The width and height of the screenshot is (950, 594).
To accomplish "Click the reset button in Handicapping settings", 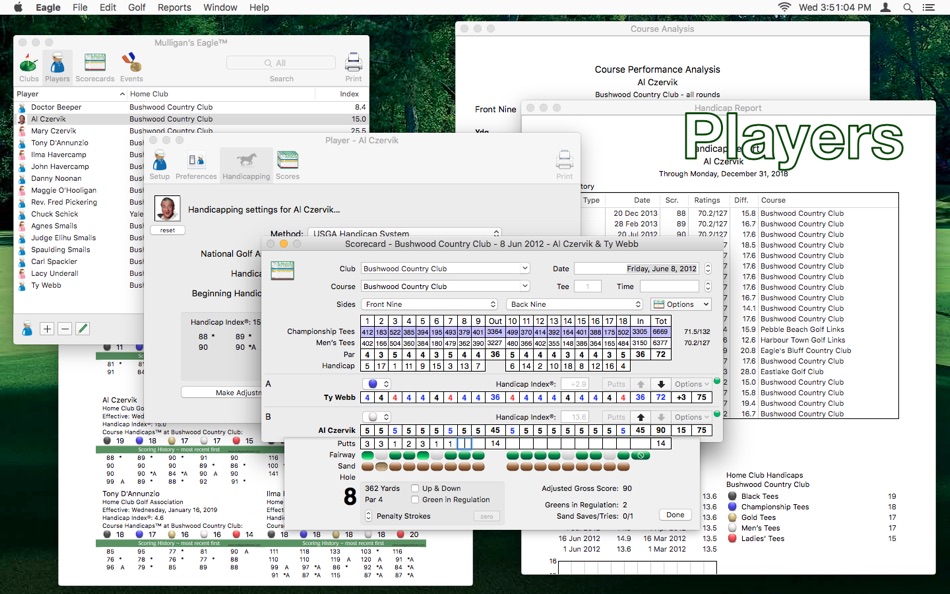I will coord(167,229).
